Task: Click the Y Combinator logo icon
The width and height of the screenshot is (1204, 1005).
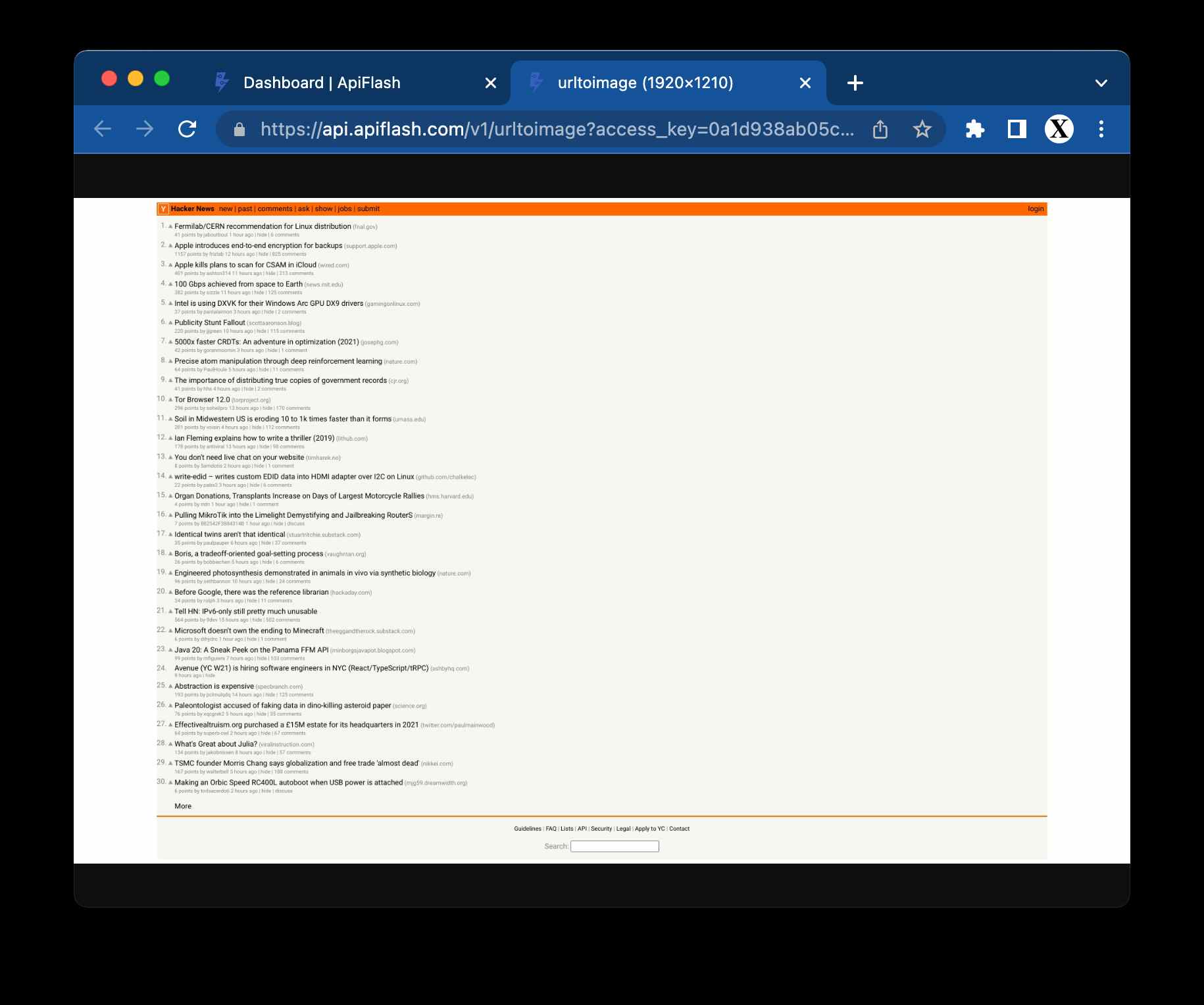Action: (x=163, y=209)
